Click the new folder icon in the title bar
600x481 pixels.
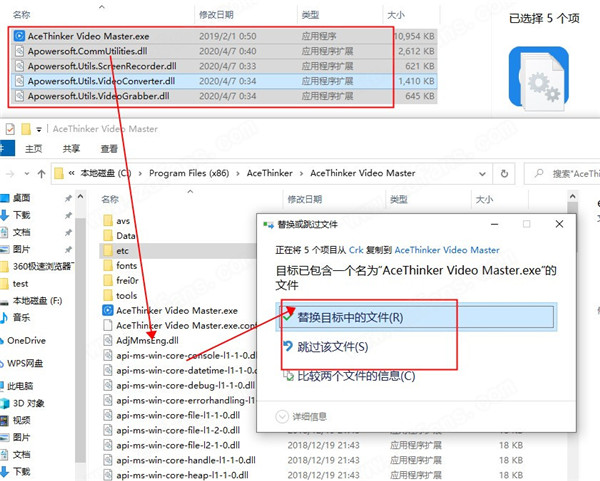[26, 129]
